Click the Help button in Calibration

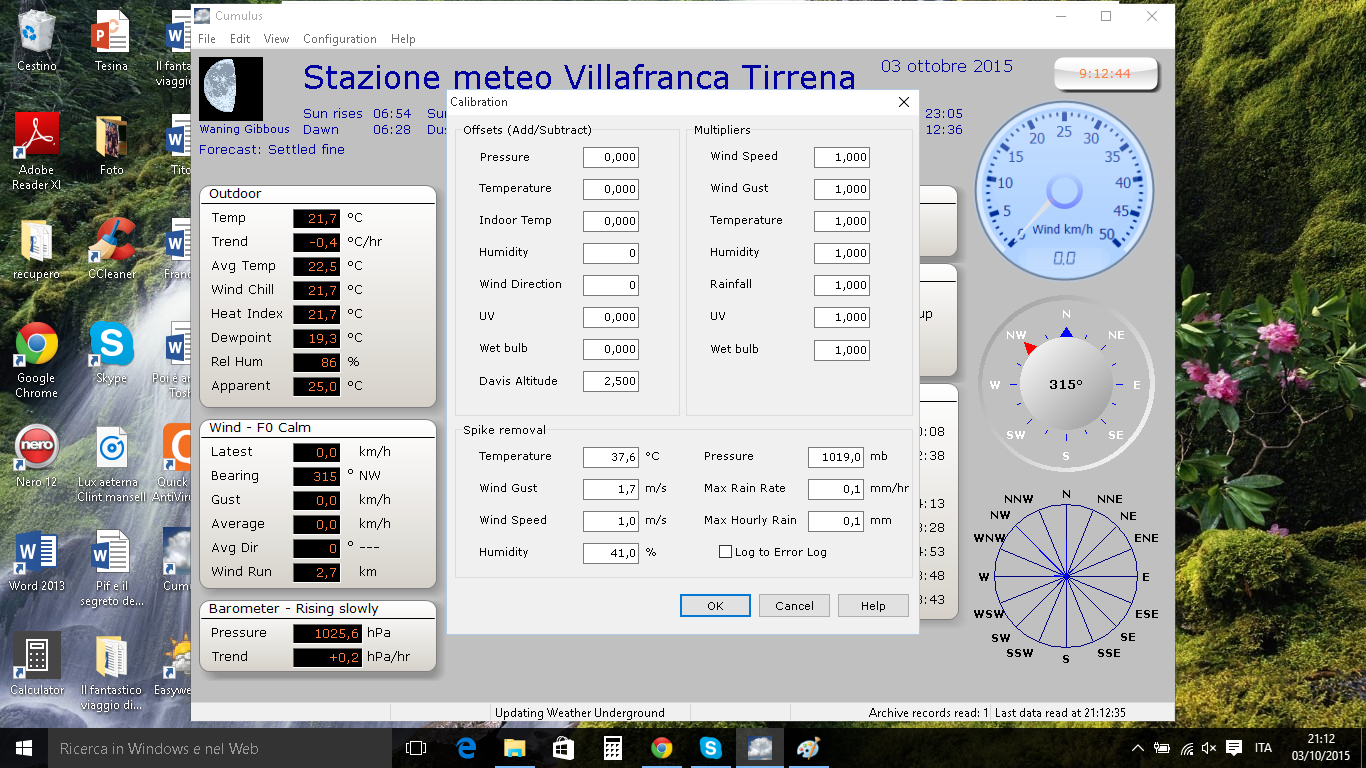[x=873, y=606]
